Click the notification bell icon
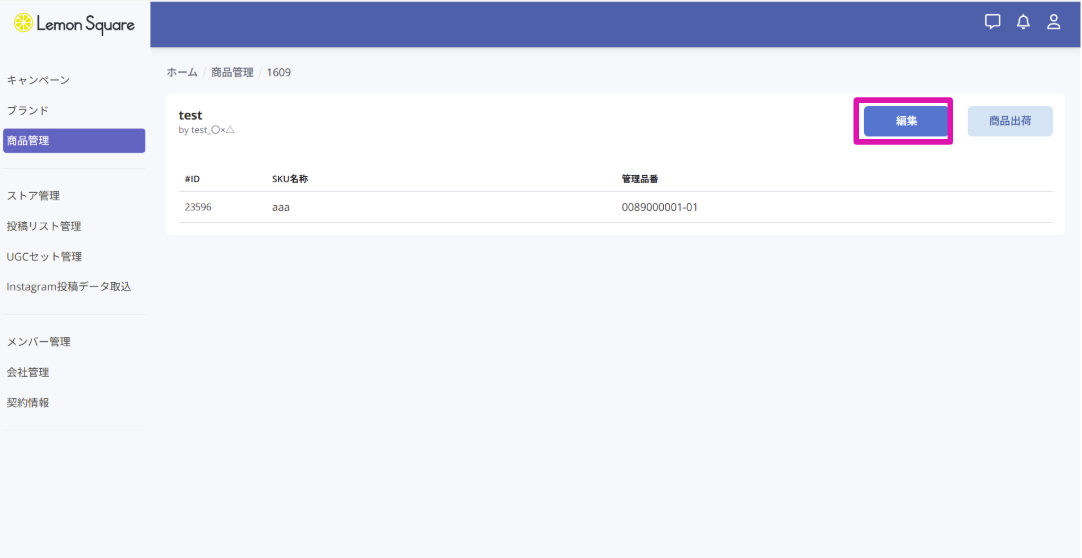The image size is (1082, 558). point(1023,22)
